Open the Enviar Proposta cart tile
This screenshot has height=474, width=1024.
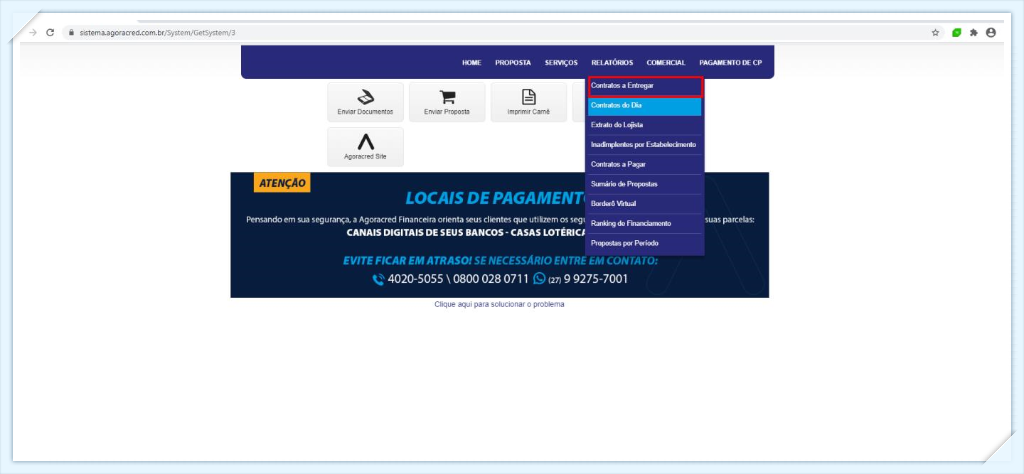pyautogui.click(x=447, y=102)
